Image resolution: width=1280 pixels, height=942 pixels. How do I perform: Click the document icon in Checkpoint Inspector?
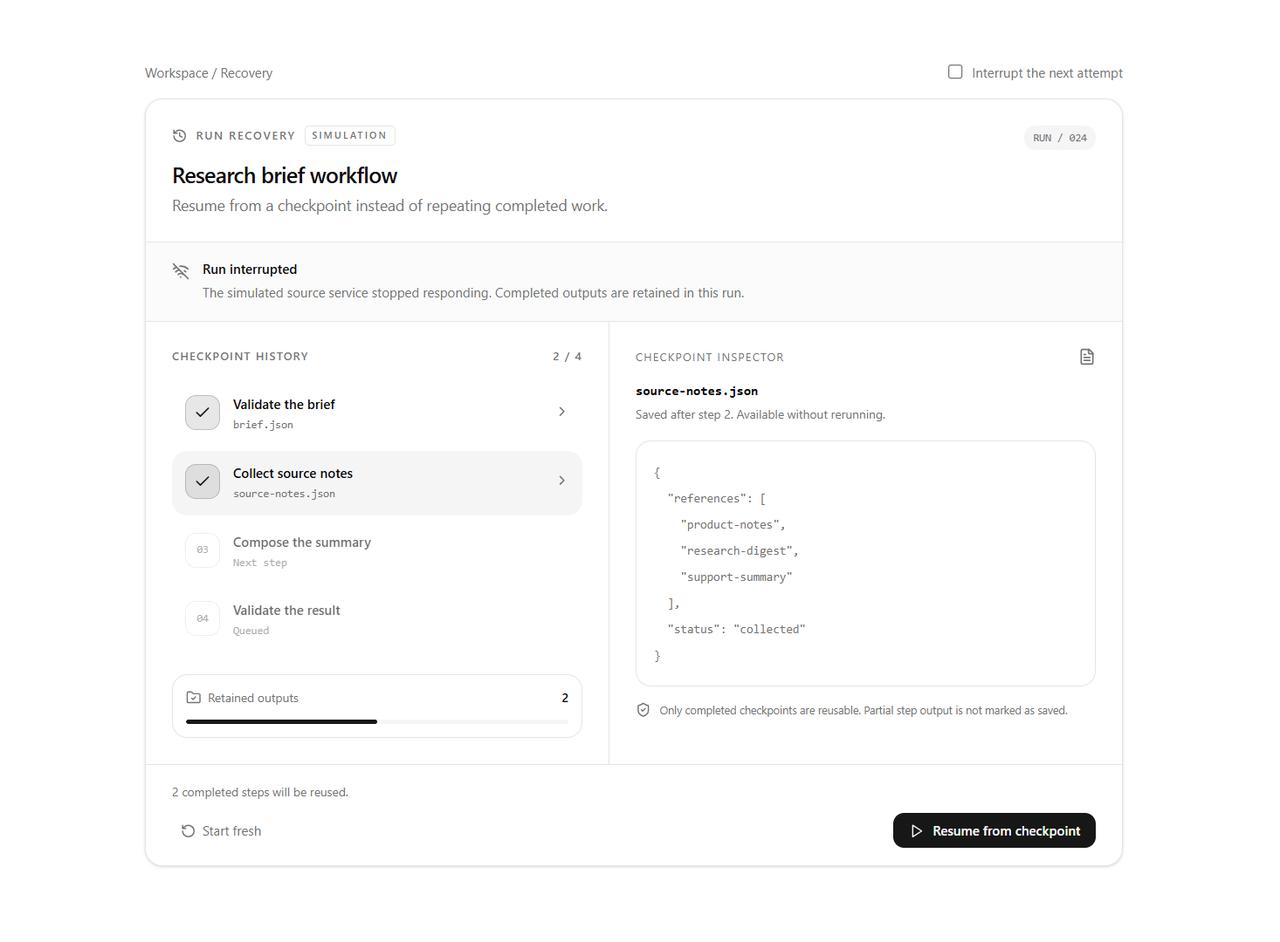coord(1087,357)
